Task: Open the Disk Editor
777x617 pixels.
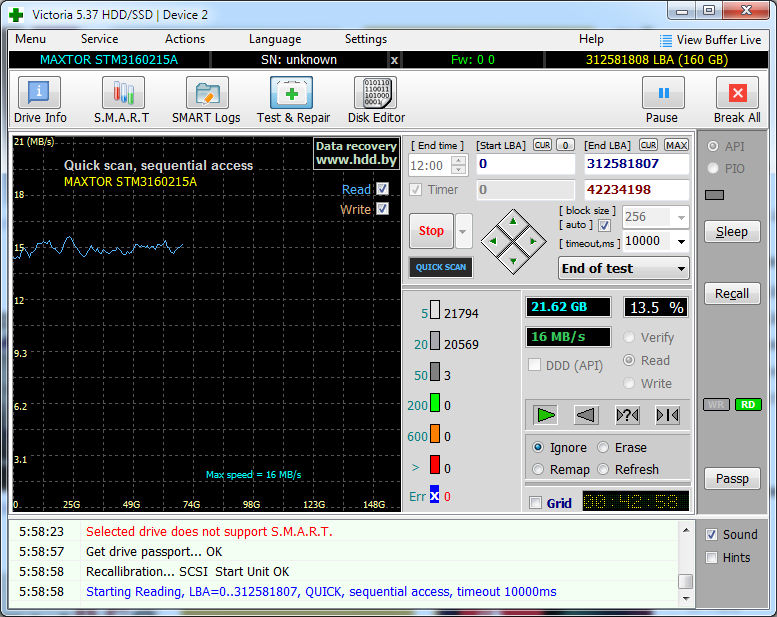Action: [376, 93]
